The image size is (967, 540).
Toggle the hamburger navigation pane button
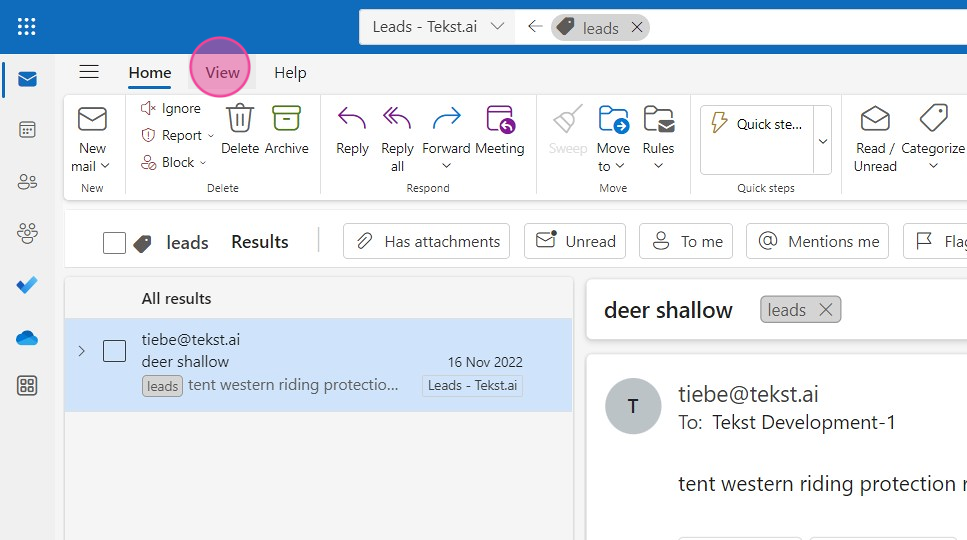click(89, 72)
